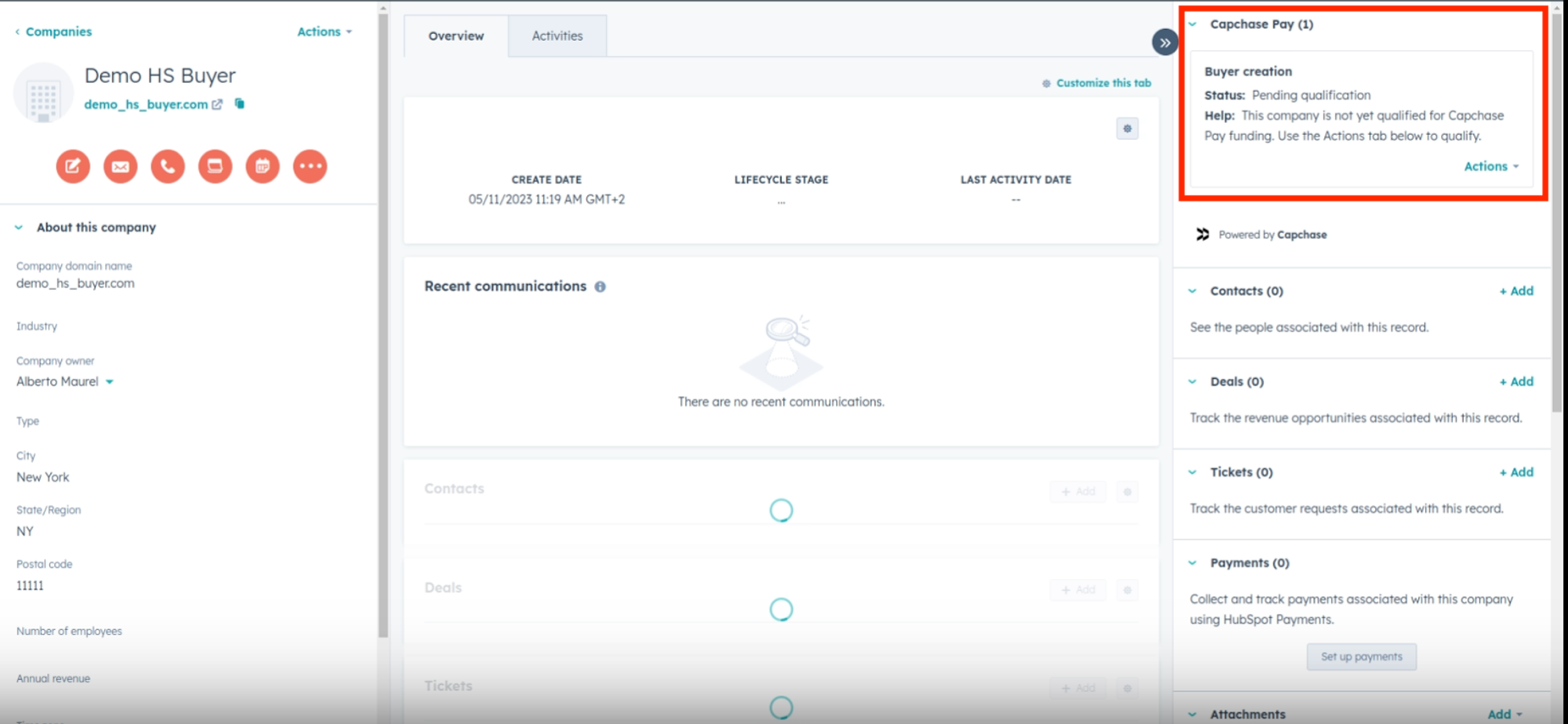This screenshot has width=1568, height=724.
Task: Create a note with the pencil icon
Action: [x=73, y=166]
